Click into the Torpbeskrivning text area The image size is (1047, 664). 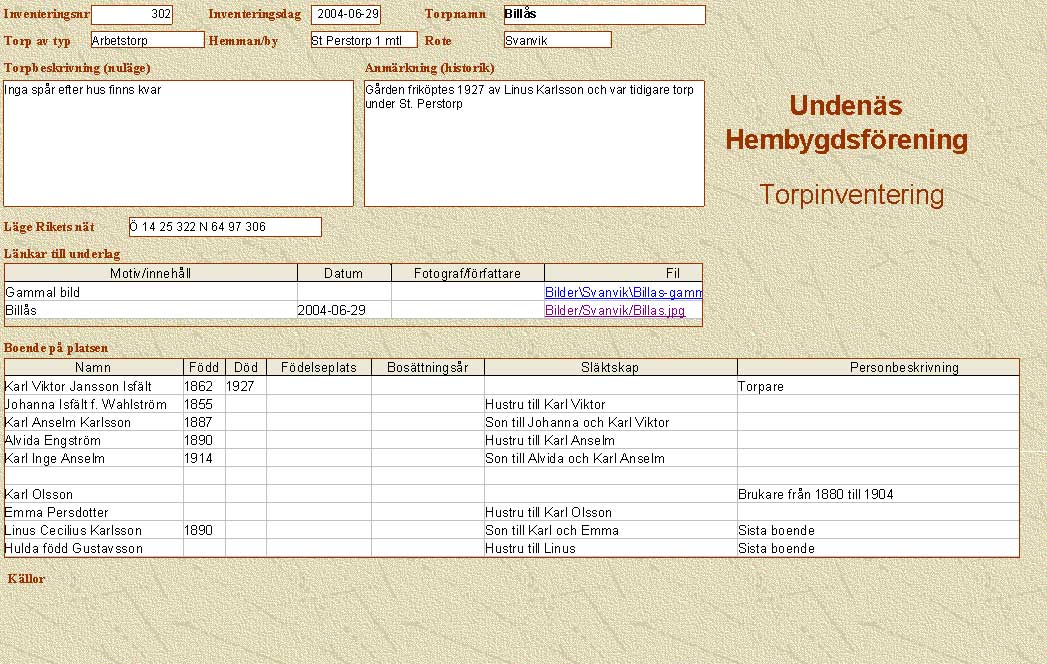pos(178,143)
